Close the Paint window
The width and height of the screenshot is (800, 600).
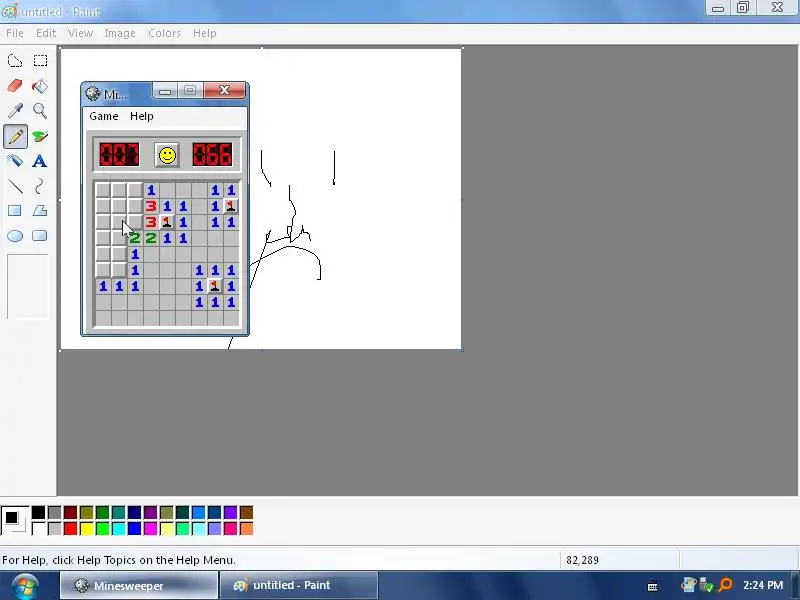(x=777, y=8)
